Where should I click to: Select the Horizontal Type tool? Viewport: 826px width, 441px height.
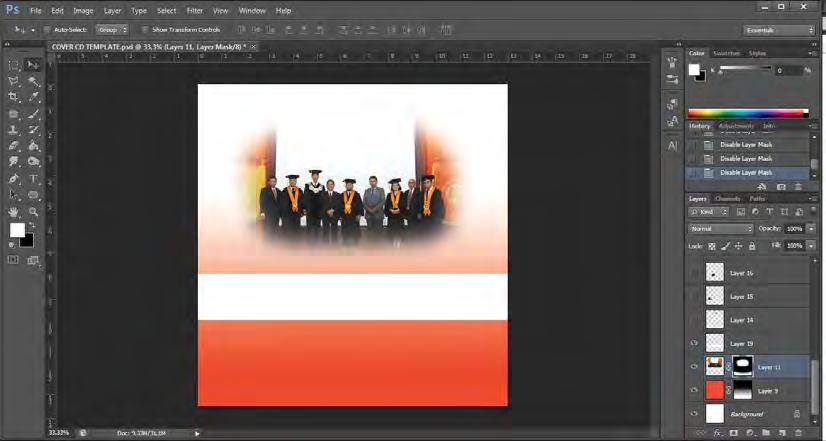34,178
